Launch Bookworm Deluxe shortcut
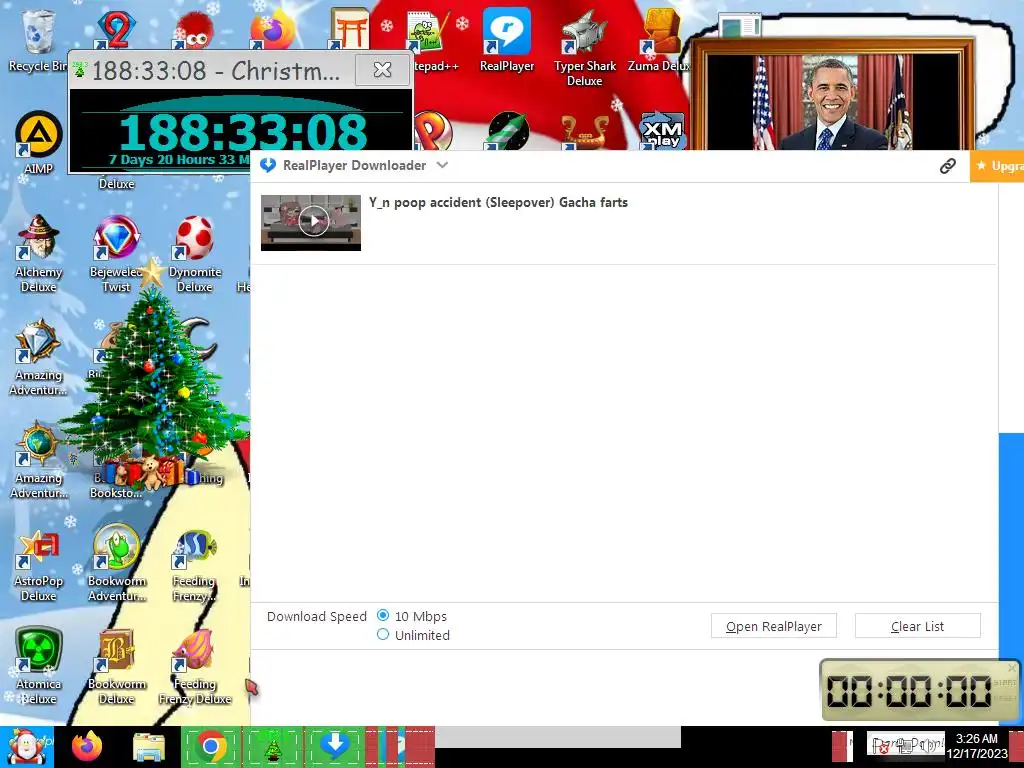This screenshot has height=768, width=1024. click(x=116, y=666)
